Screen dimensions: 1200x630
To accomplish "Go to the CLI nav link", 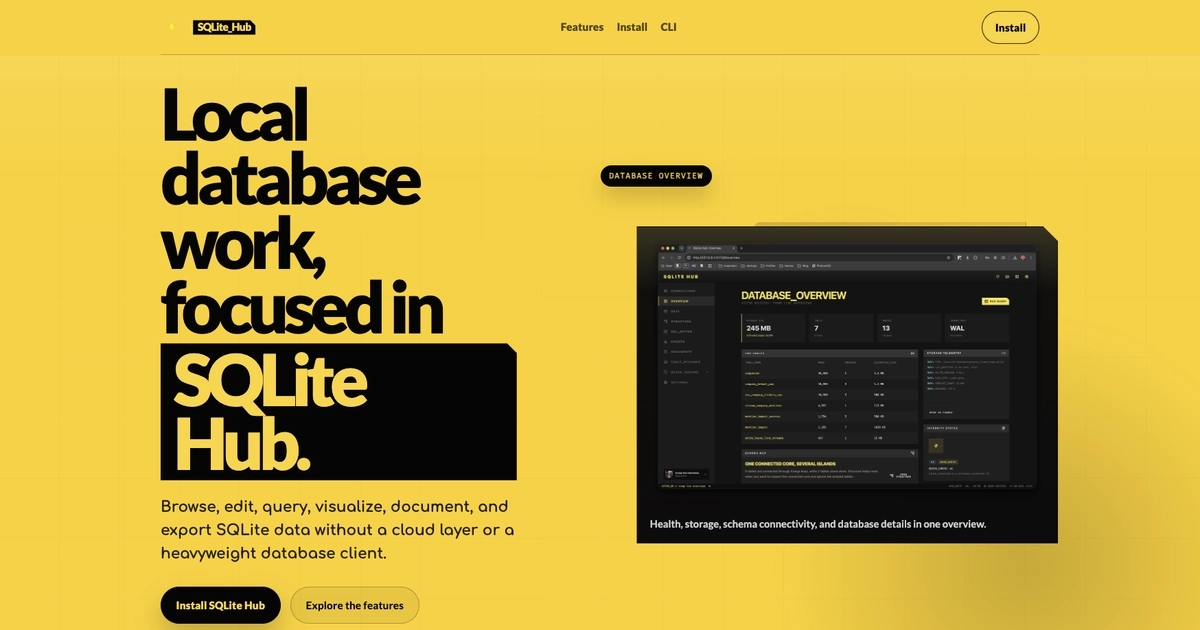I will [x=669, y=27].
